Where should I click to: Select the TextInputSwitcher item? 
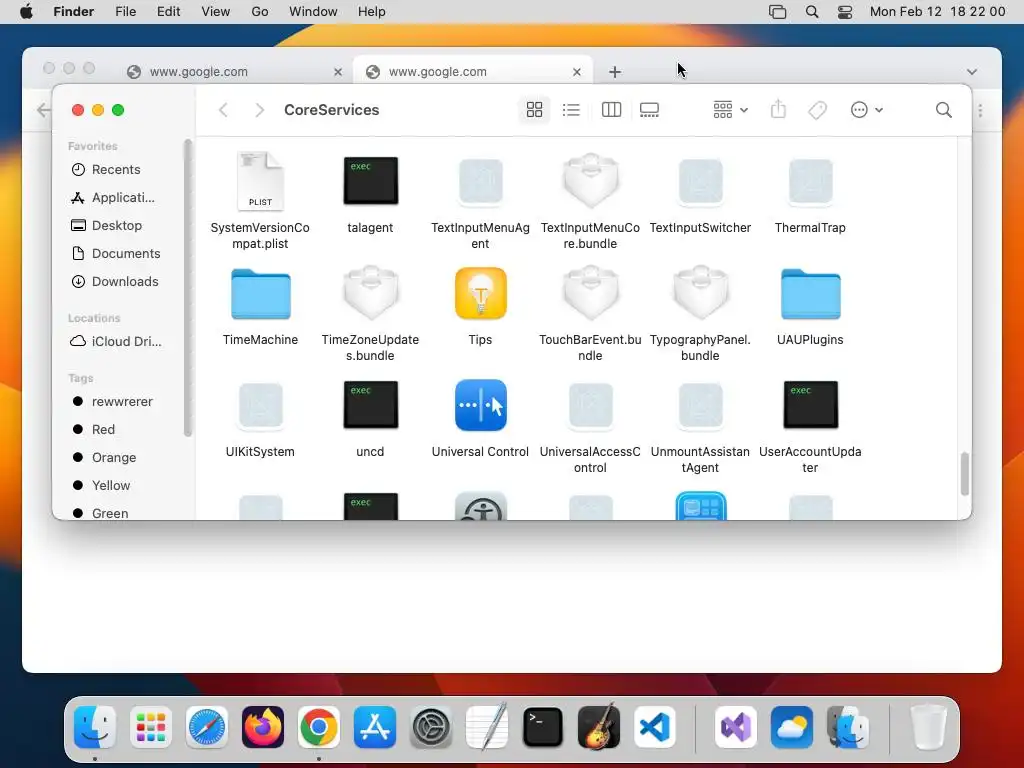700,181
